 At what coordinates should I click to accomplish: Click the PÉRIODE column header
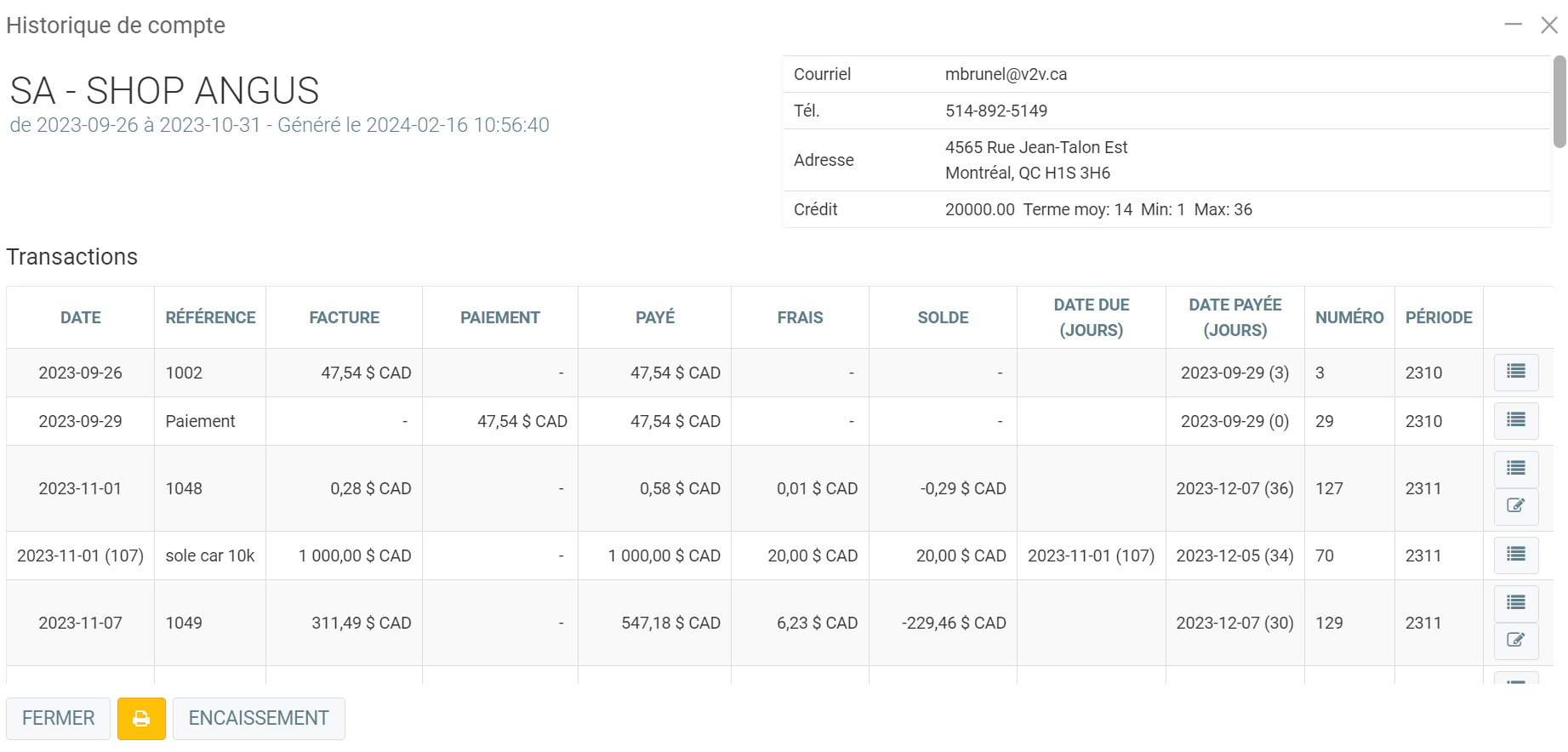click(1438, 317)
